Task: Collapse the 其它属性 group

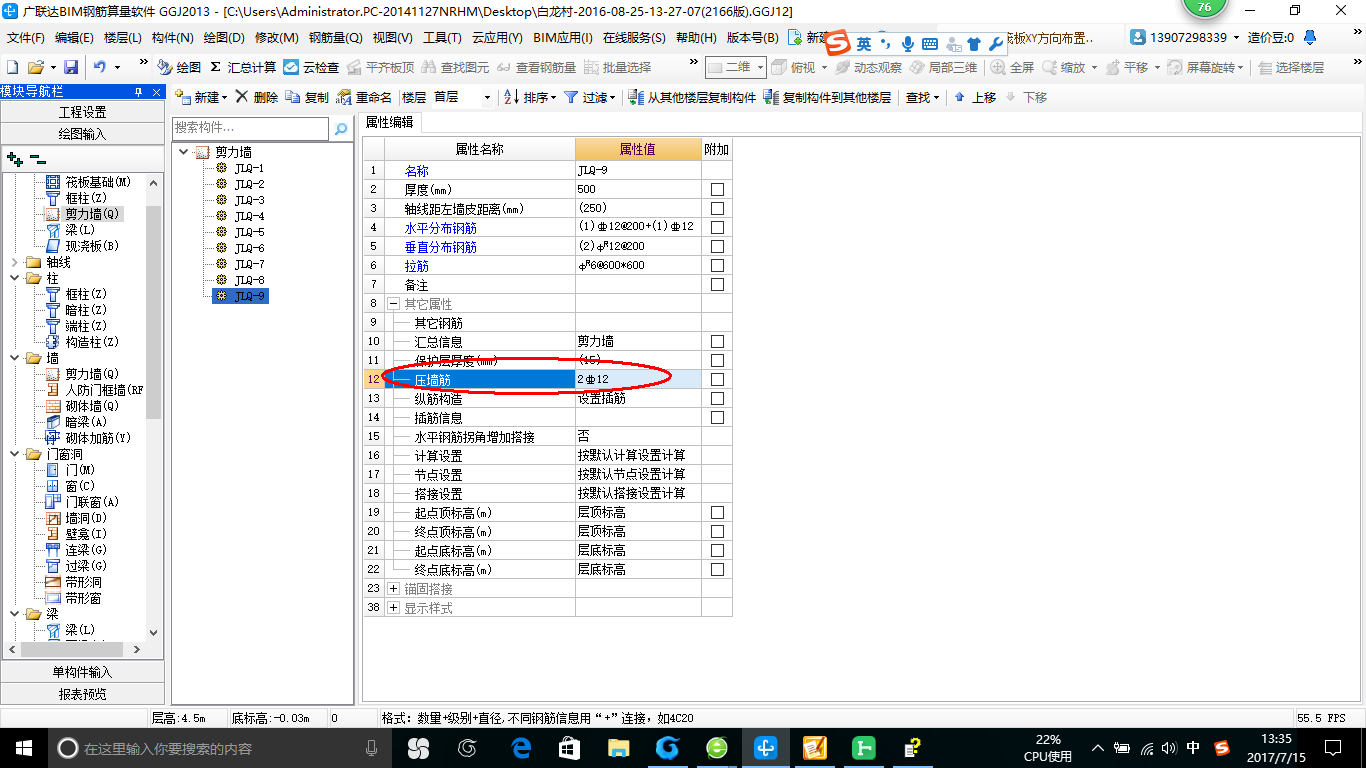Action: click(x=393, y=304)
